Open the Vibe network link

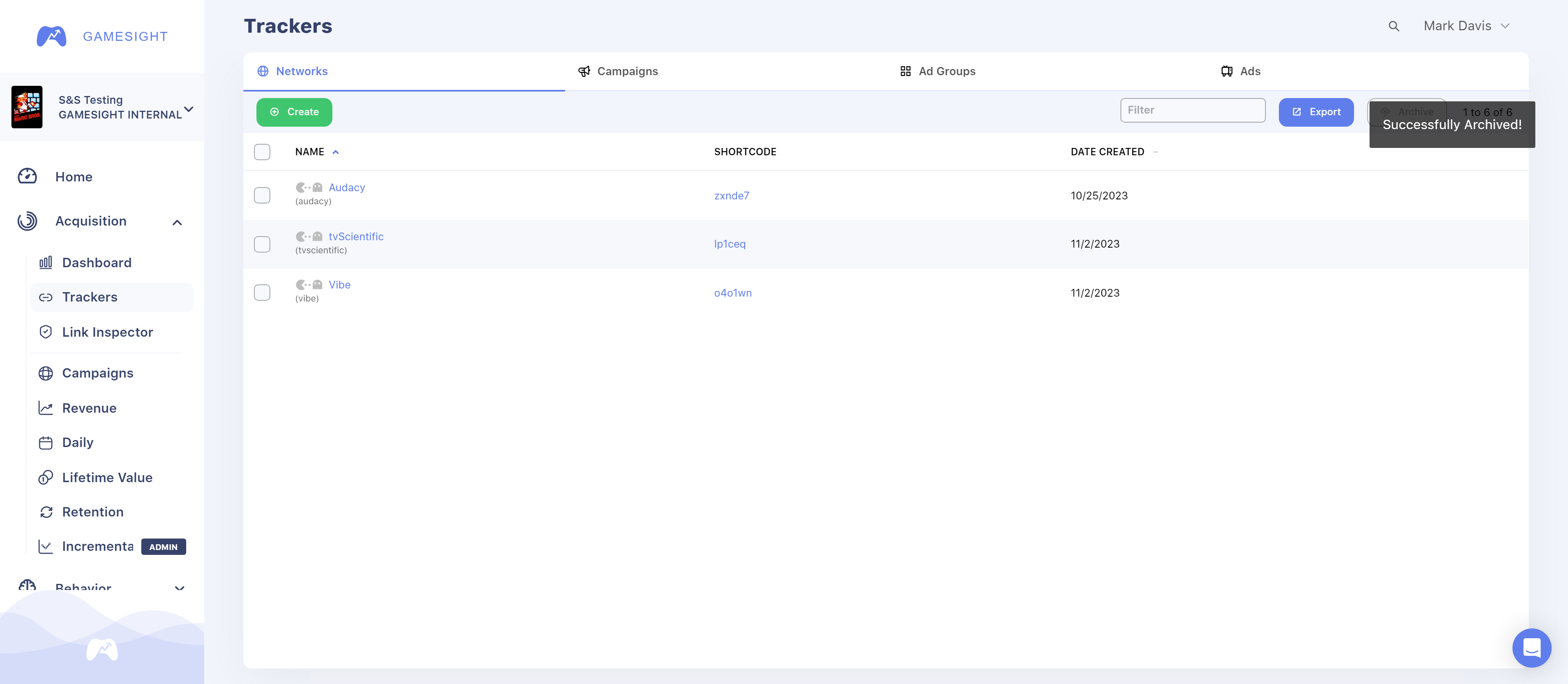coord(339,284)
